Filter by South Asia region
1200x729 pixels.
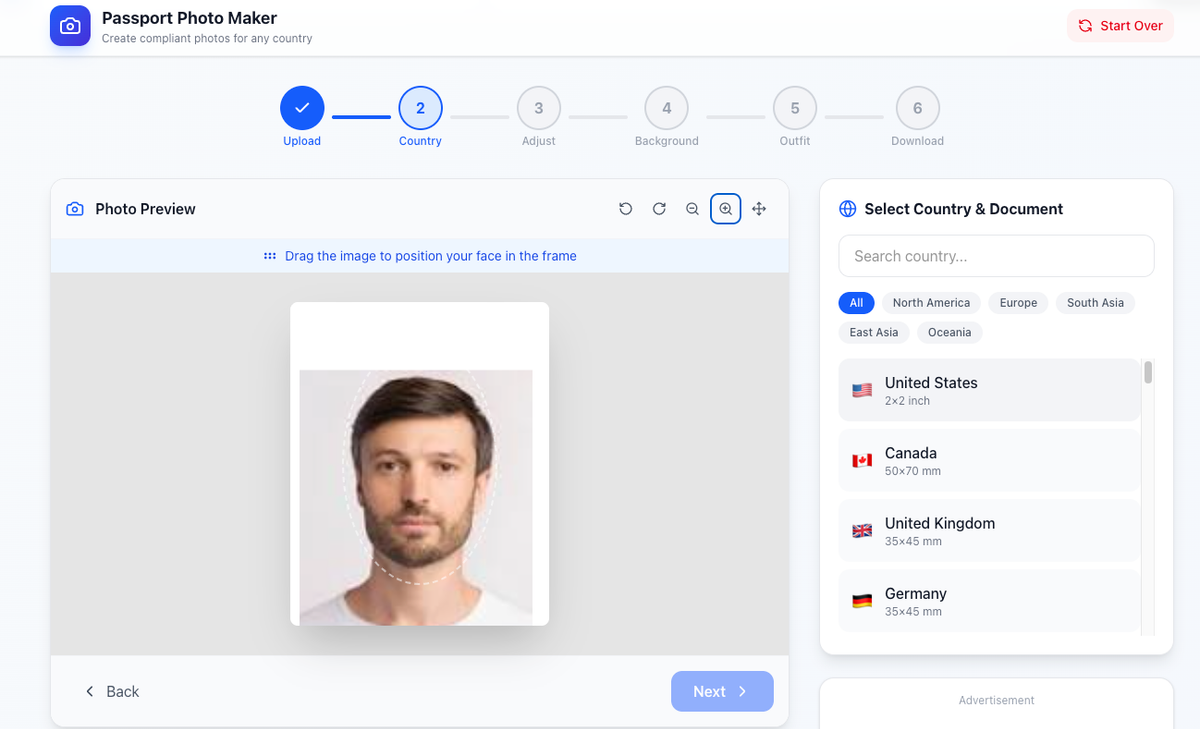(1095, 303)
